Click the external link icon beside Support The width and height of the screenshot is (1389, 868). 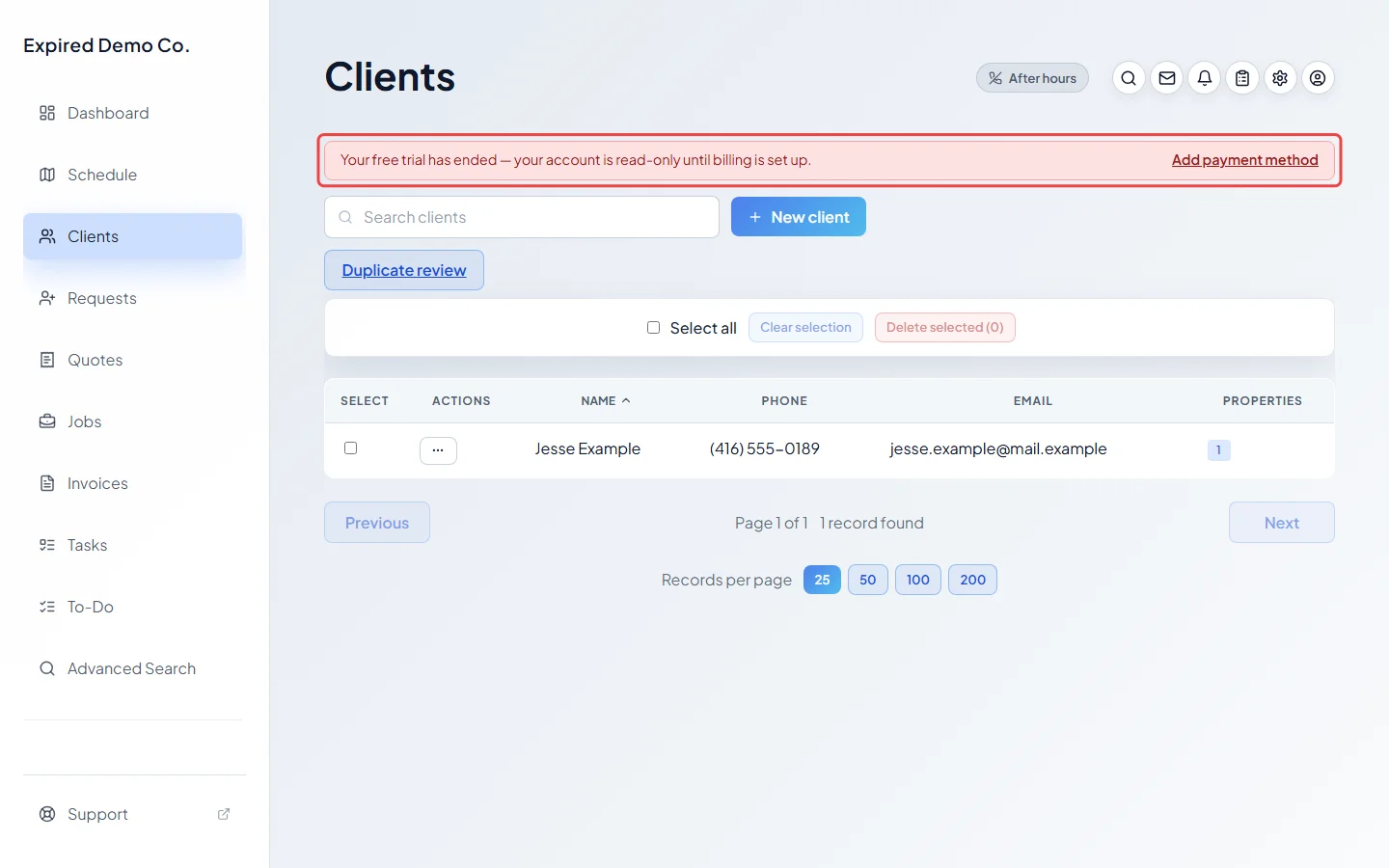[x=224, y=814]
